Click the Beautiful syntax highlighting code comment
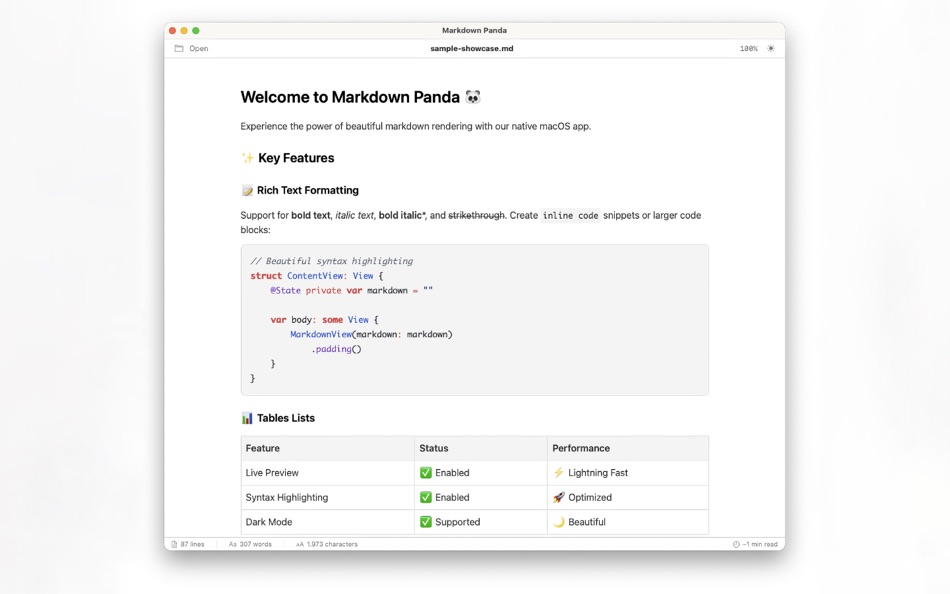Image resolution: width=950 pixels, height=594 pixels. click(331, 261)
